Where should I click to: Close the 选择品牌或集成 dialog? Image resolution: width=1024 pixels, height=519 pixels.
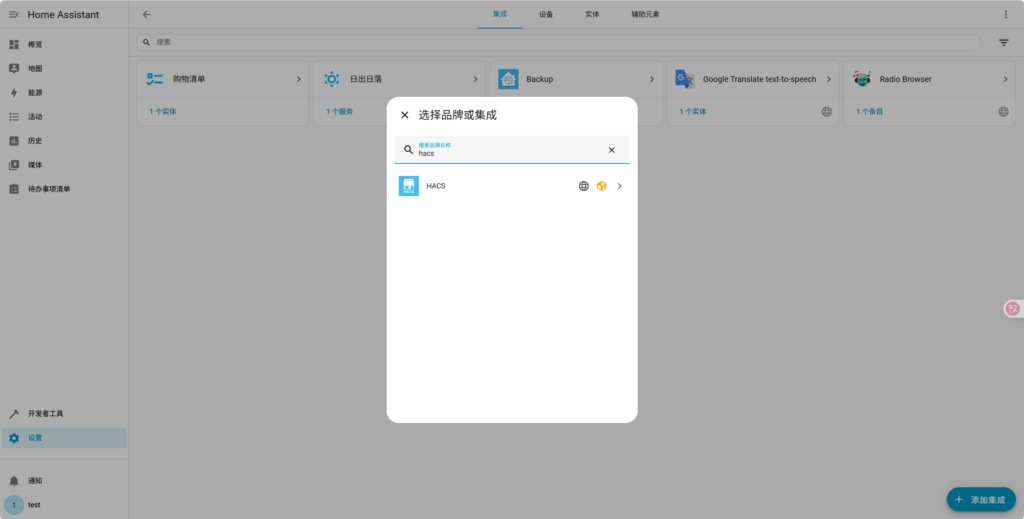pyautogui.click(x=405, y=115)
